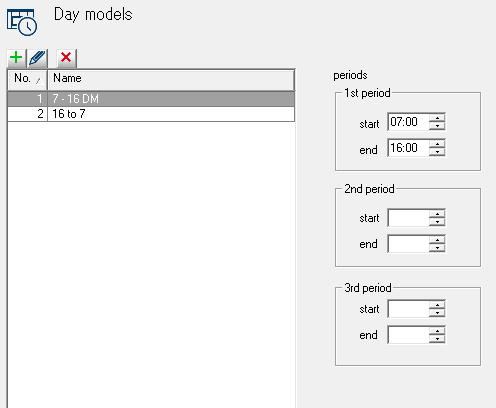Click the Name column header
The width and height of the screenshot is (496, 408).
(x=171, y=79)
